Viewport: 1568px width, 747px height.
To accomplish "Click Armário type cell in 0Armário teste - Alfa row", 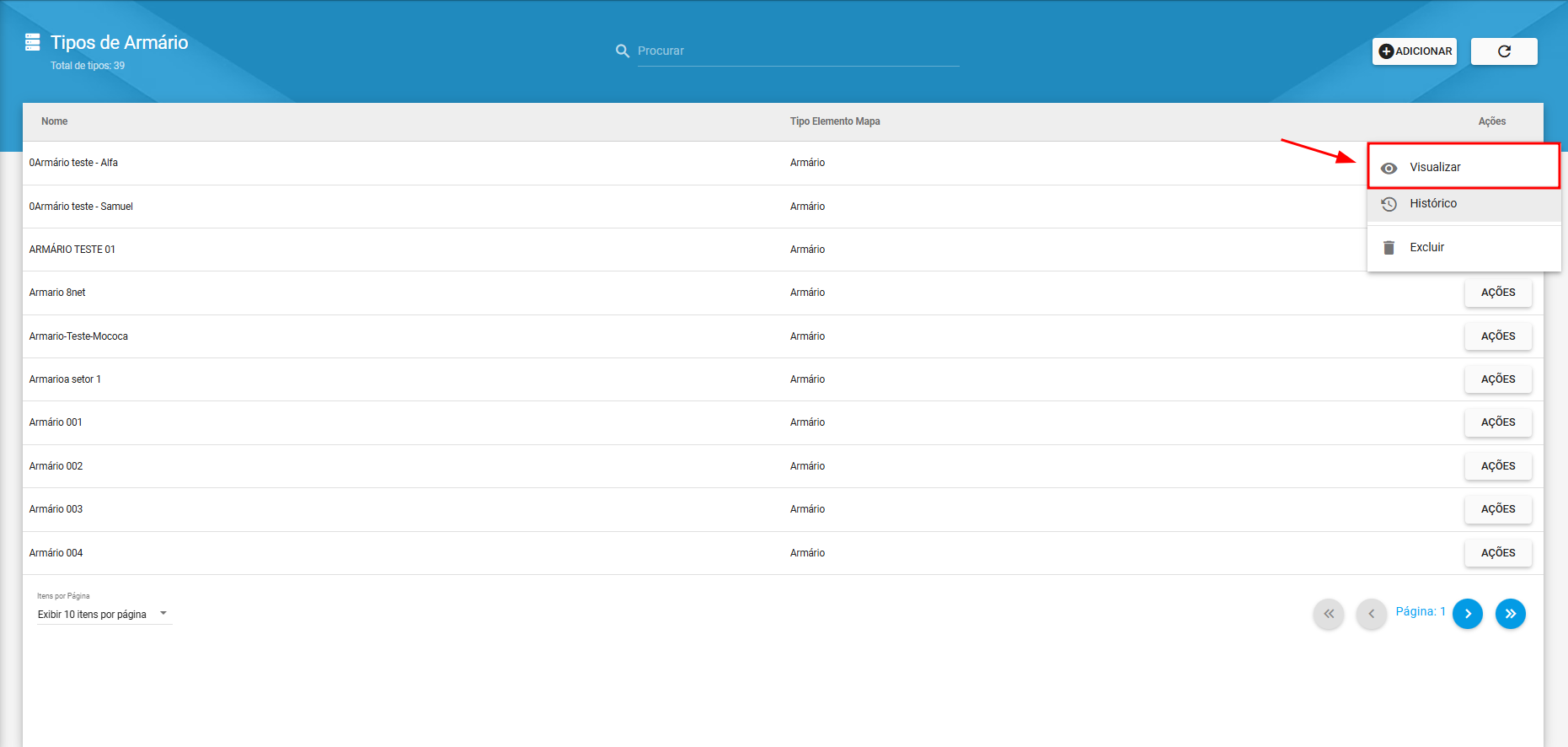I will (807, 163).
